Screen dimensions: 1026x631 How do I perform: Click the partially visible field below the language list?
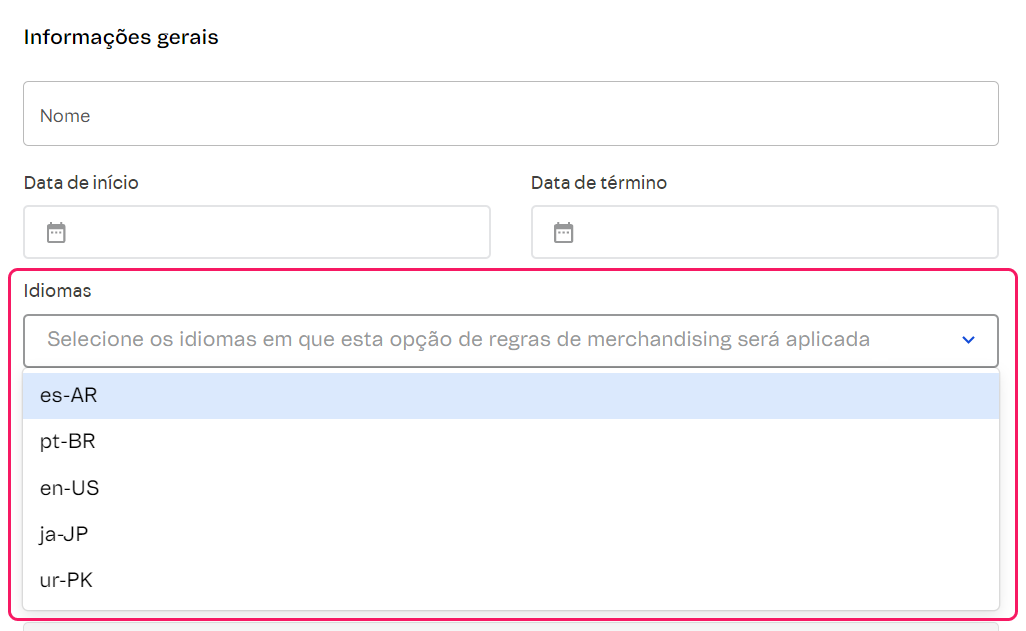coord(510,625)
